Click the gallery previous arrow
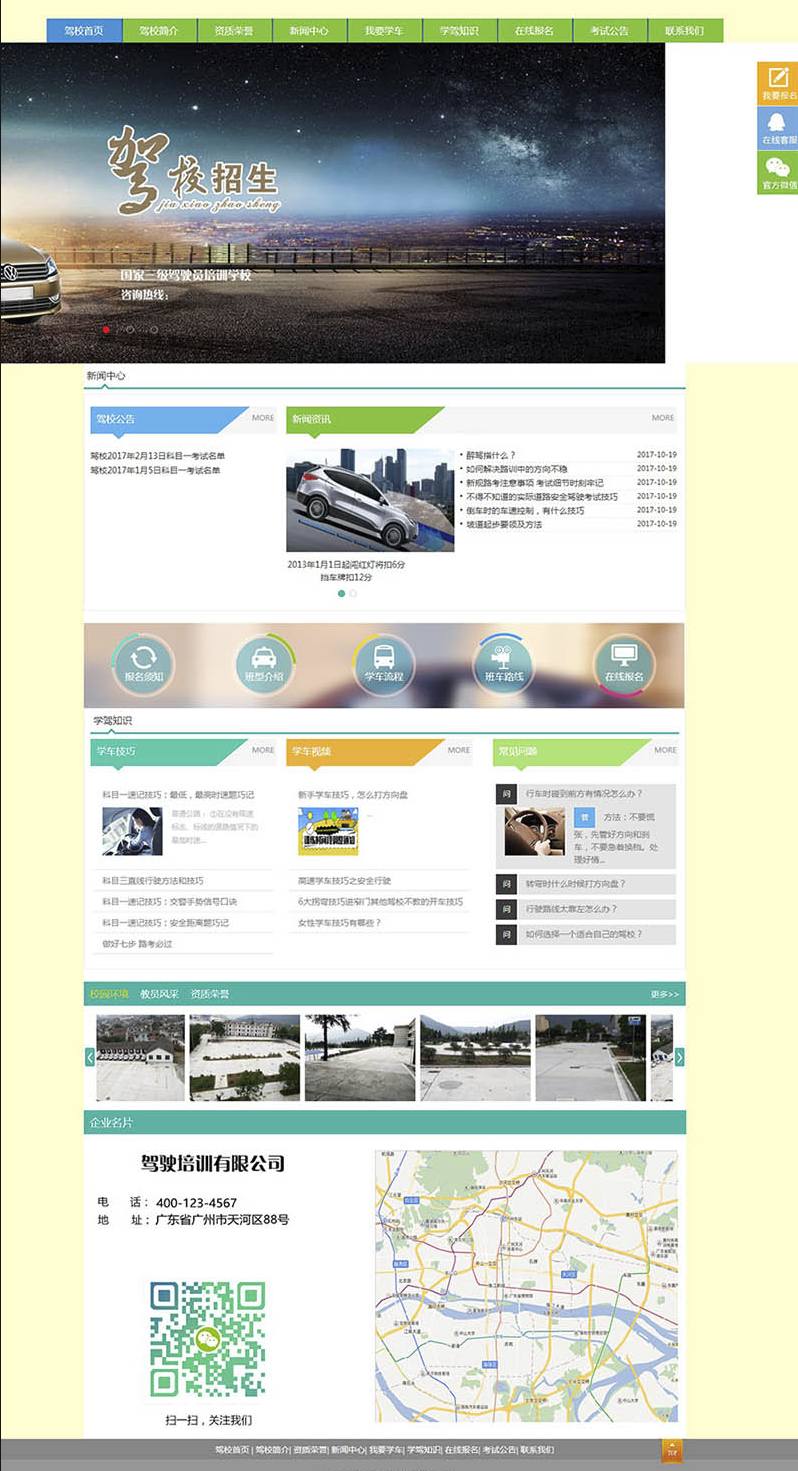Viewport: 798px width, 1471px height. 90,1057
